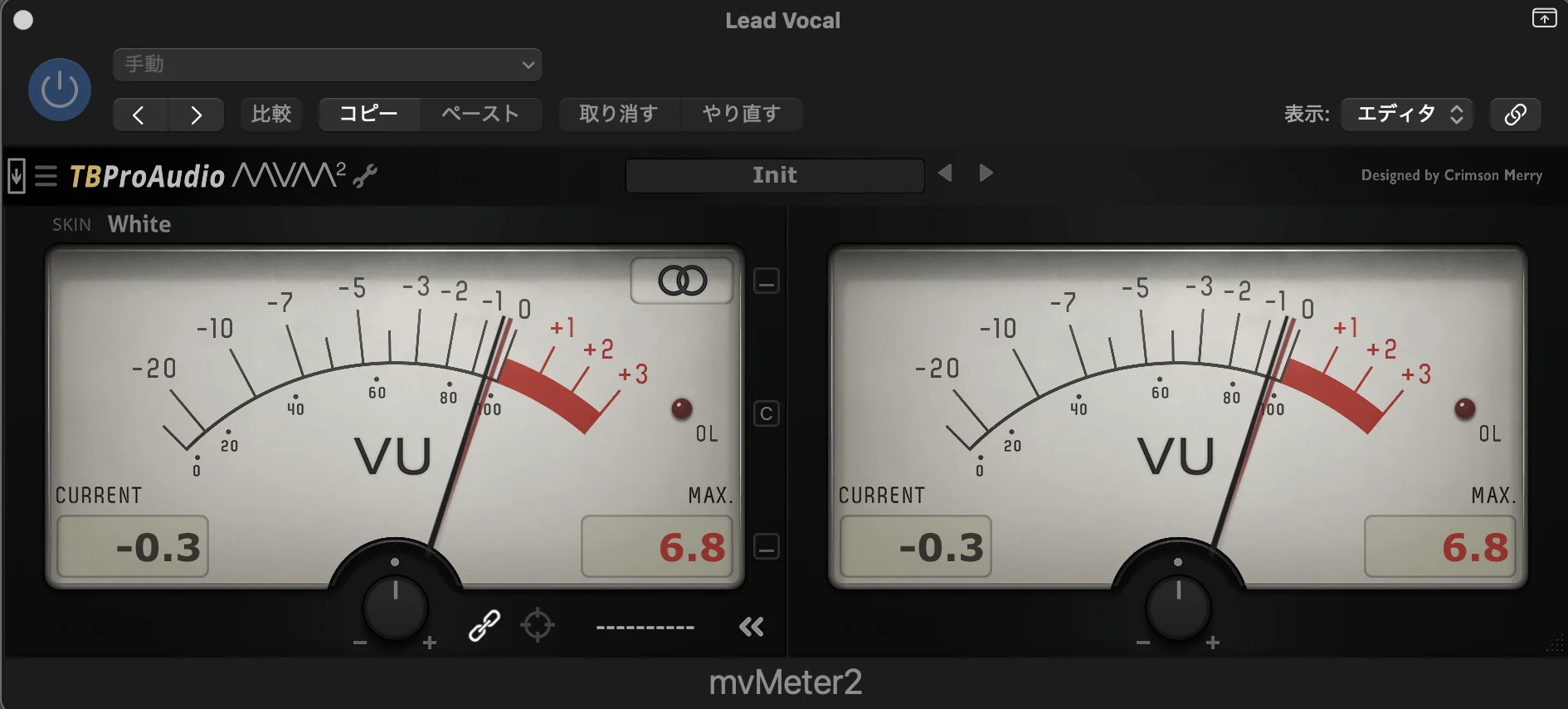The width and height of the screenshot is (1568, 709).
Task: Click the link icon button at top right
Action: (1515, 114)
